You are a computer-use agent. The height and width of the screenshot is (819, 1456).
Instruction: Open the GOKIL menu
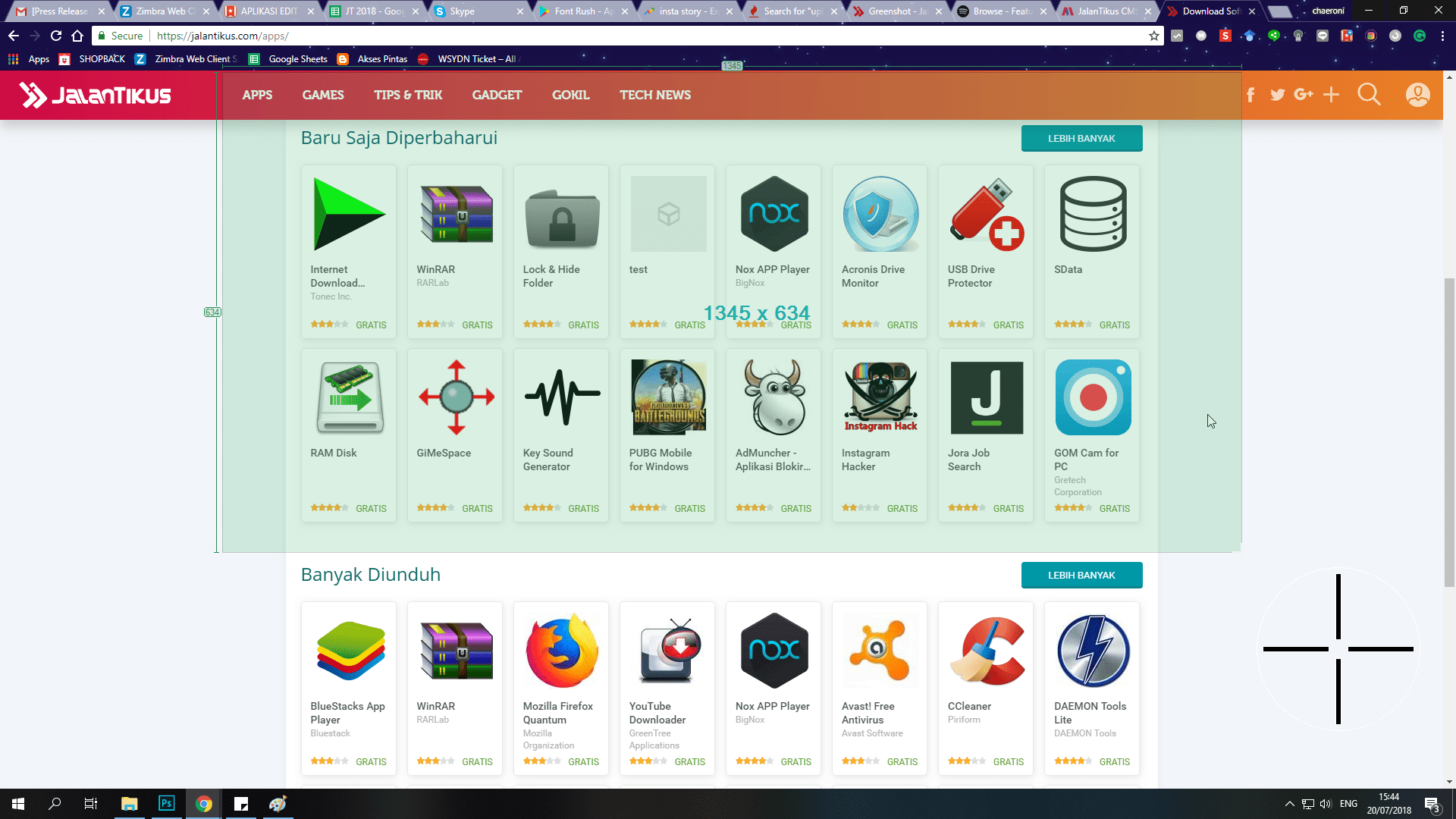(x=570, y=95)
